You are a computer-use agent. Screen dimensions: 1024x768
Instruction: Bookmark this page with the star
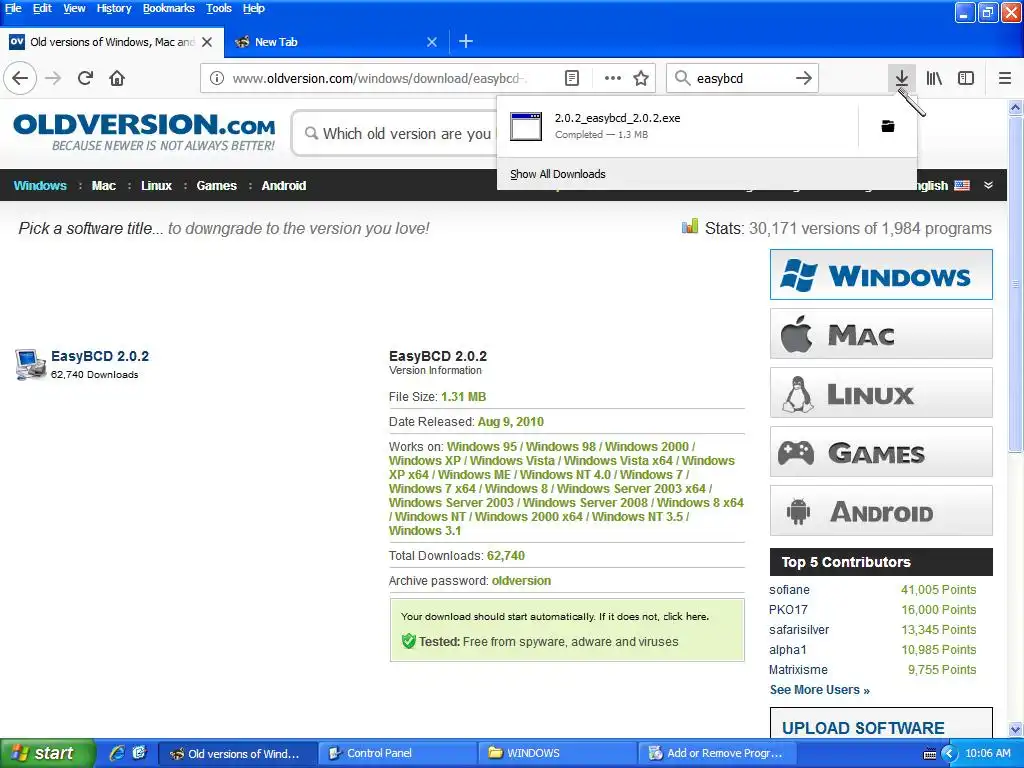(x=641, y=78)
